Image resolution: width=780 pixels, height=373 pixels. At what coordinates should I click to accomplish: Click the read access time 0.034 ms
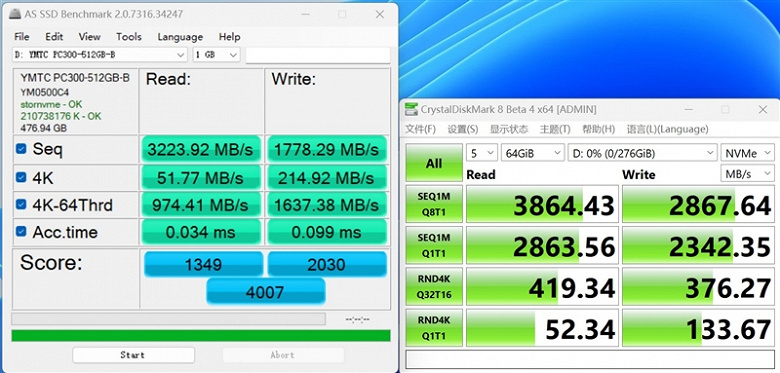click(200, 232)
